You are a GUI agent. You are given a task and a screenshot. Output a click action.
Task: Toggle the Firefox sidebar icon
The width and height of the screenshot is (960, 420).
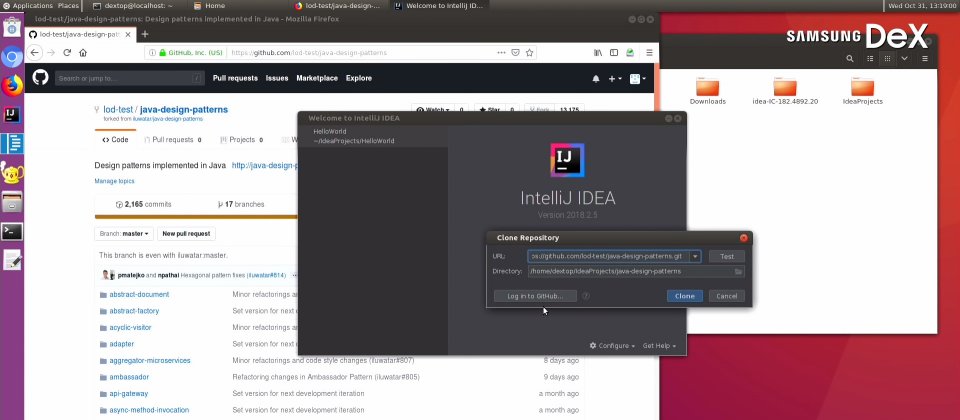[x=614, y=53]
